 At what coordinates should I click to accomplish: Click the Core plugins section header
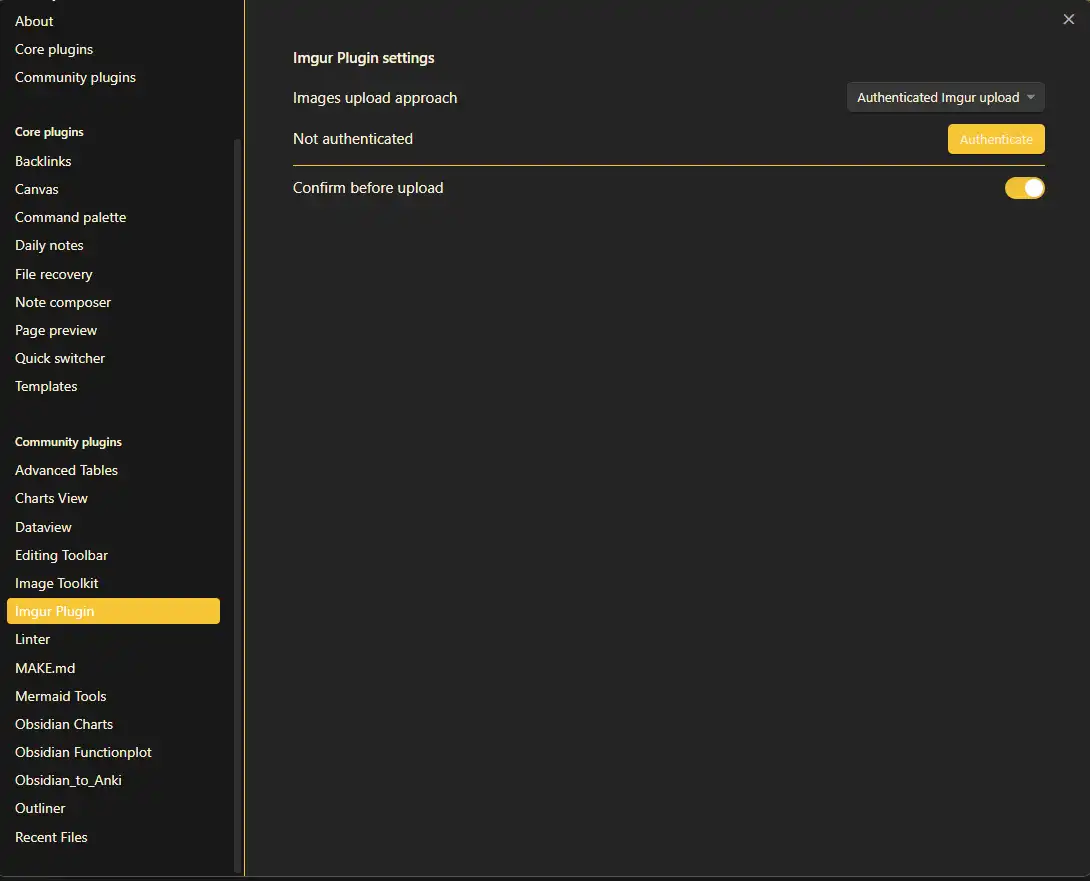(x=49, y=132)
